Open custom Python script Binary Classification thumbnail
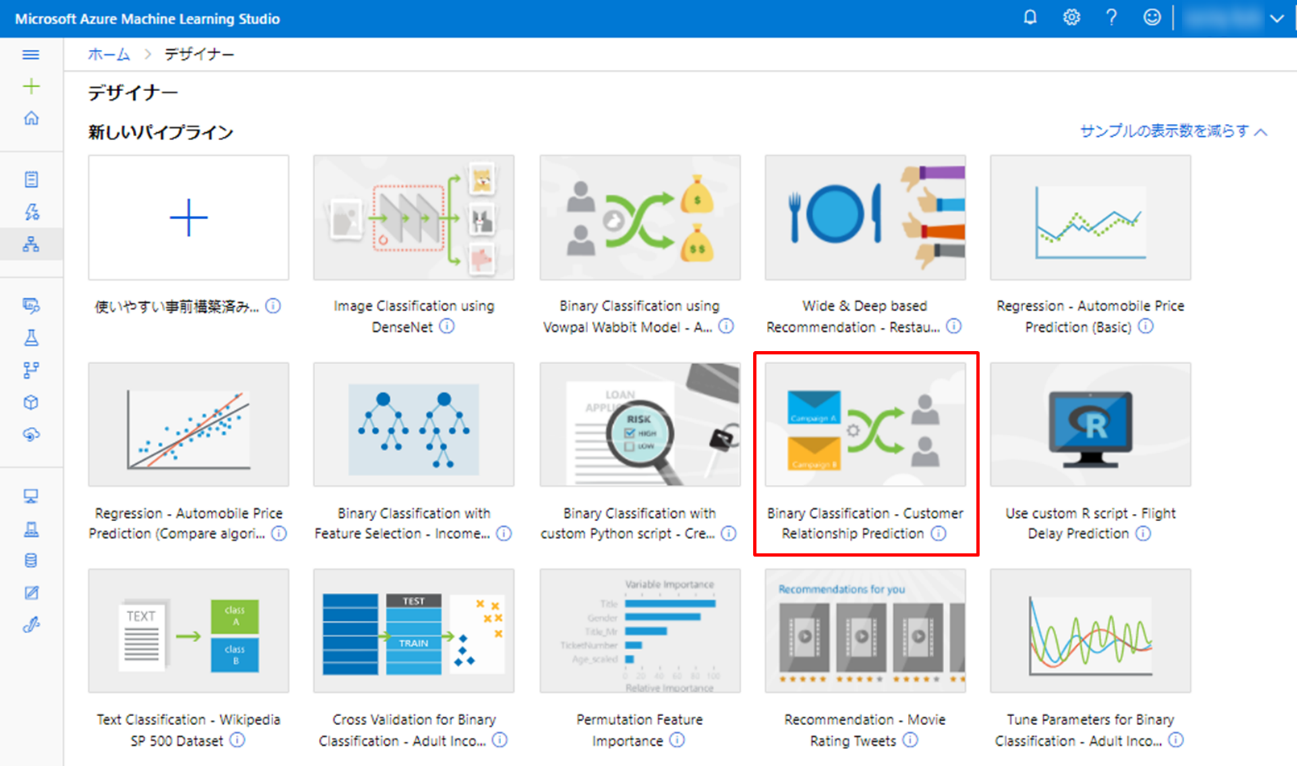Viewport: 1297px width, 766px height. 640,424
